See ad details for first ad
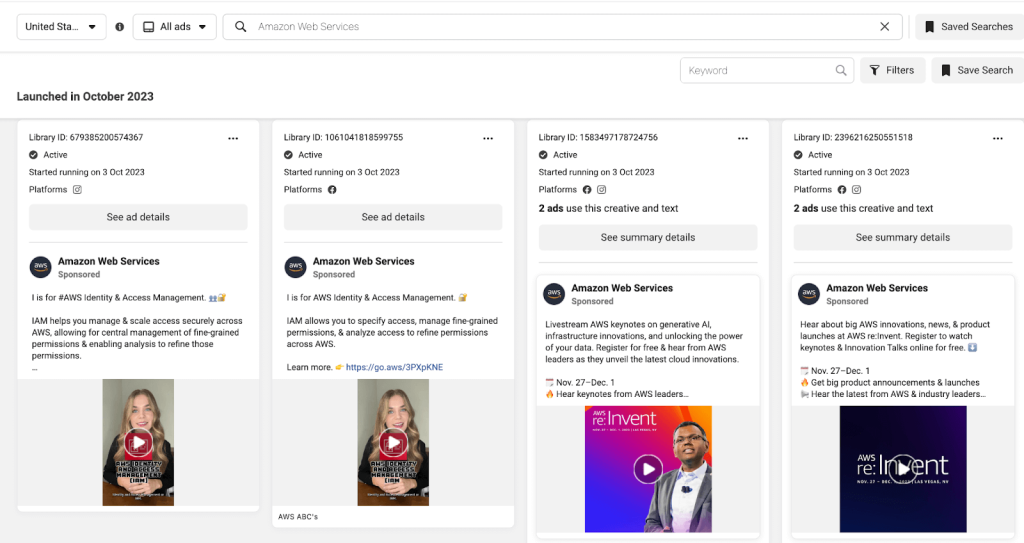The height and width of the screenshot is (543, 1024). 138,217
